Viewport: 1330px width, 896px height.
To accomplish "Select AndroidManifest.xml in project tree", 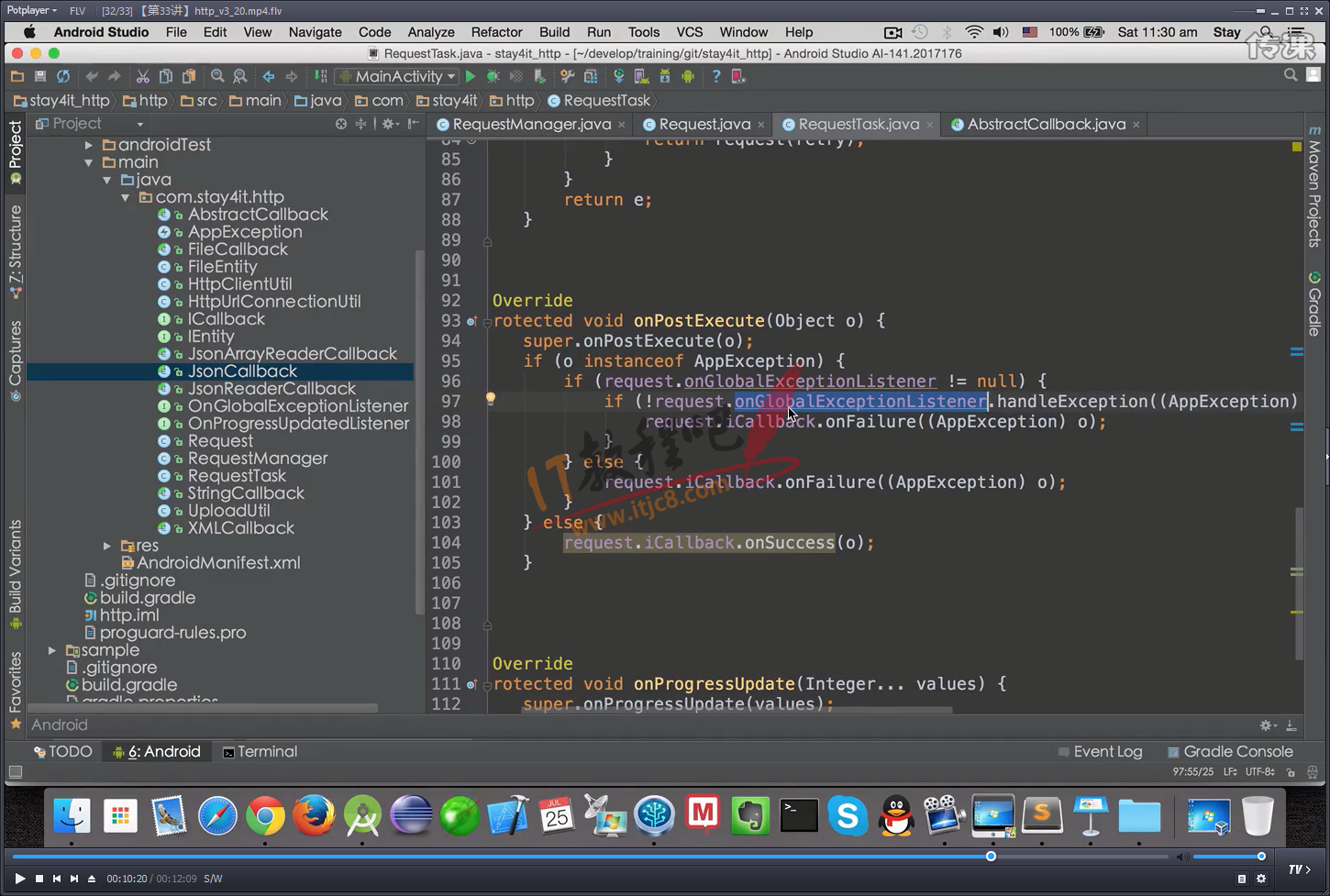I will tap(218, 563).
